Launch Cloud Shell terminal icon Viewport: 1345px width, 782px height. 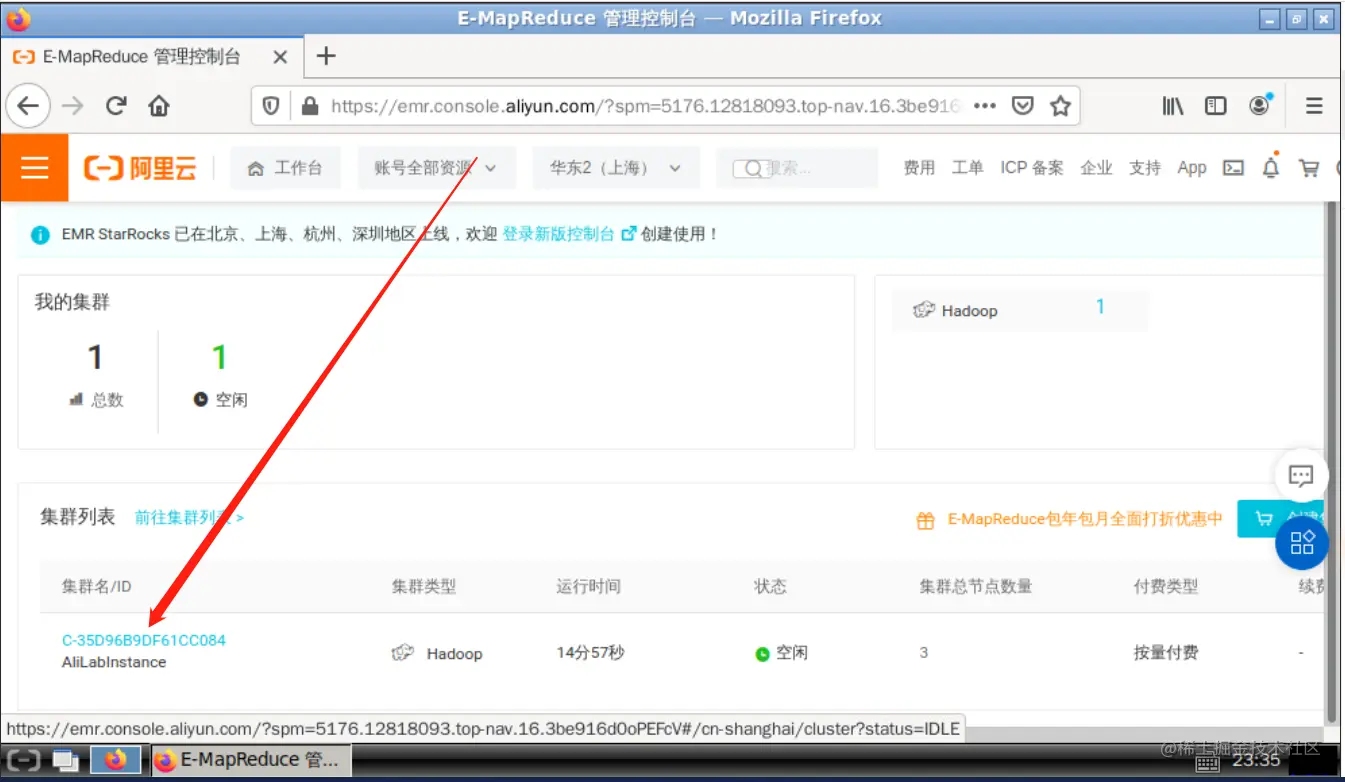[1234, 168]
